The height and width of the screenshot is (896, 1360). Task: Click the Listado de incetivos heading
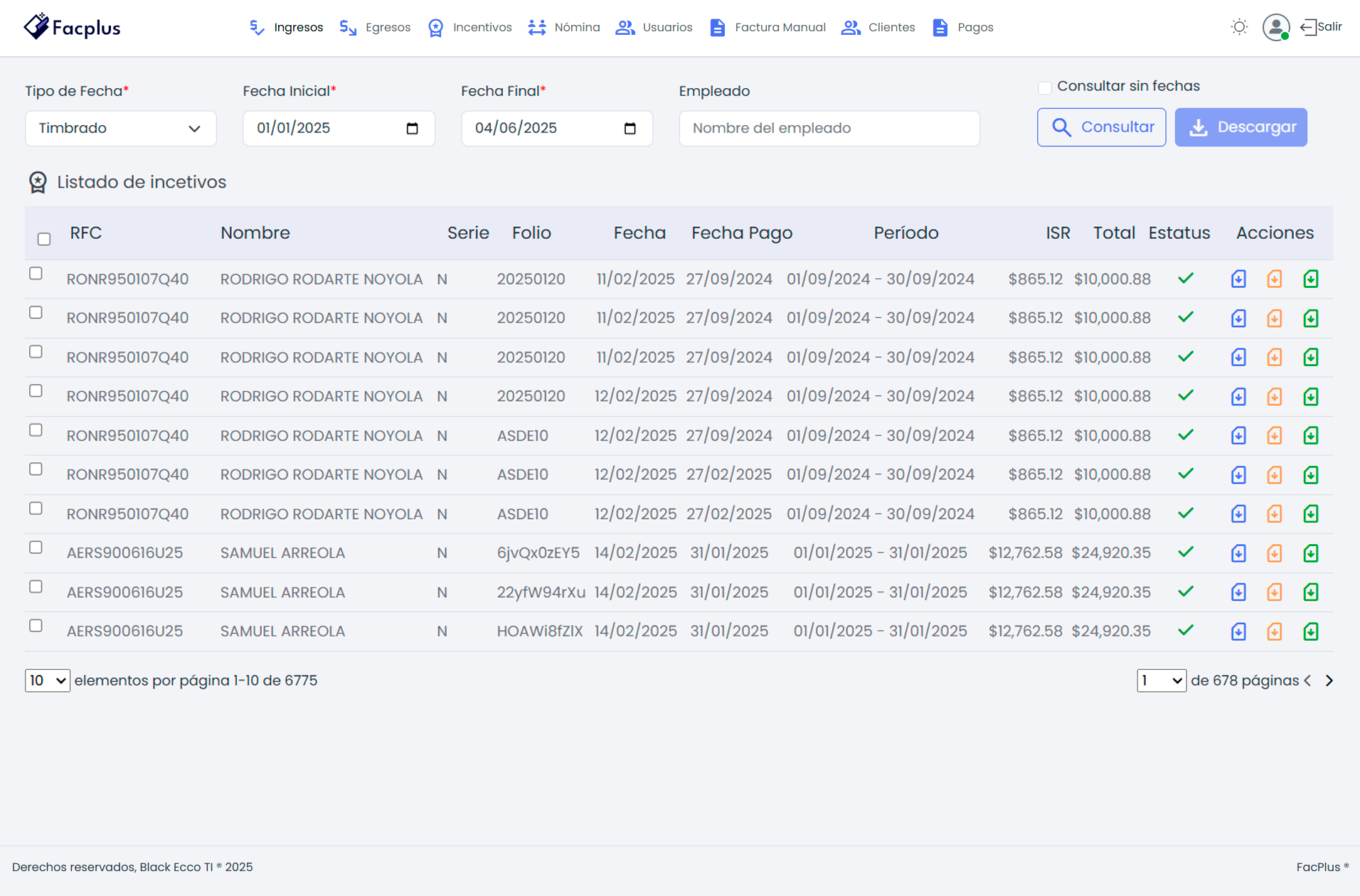click(x=142, y=182)
